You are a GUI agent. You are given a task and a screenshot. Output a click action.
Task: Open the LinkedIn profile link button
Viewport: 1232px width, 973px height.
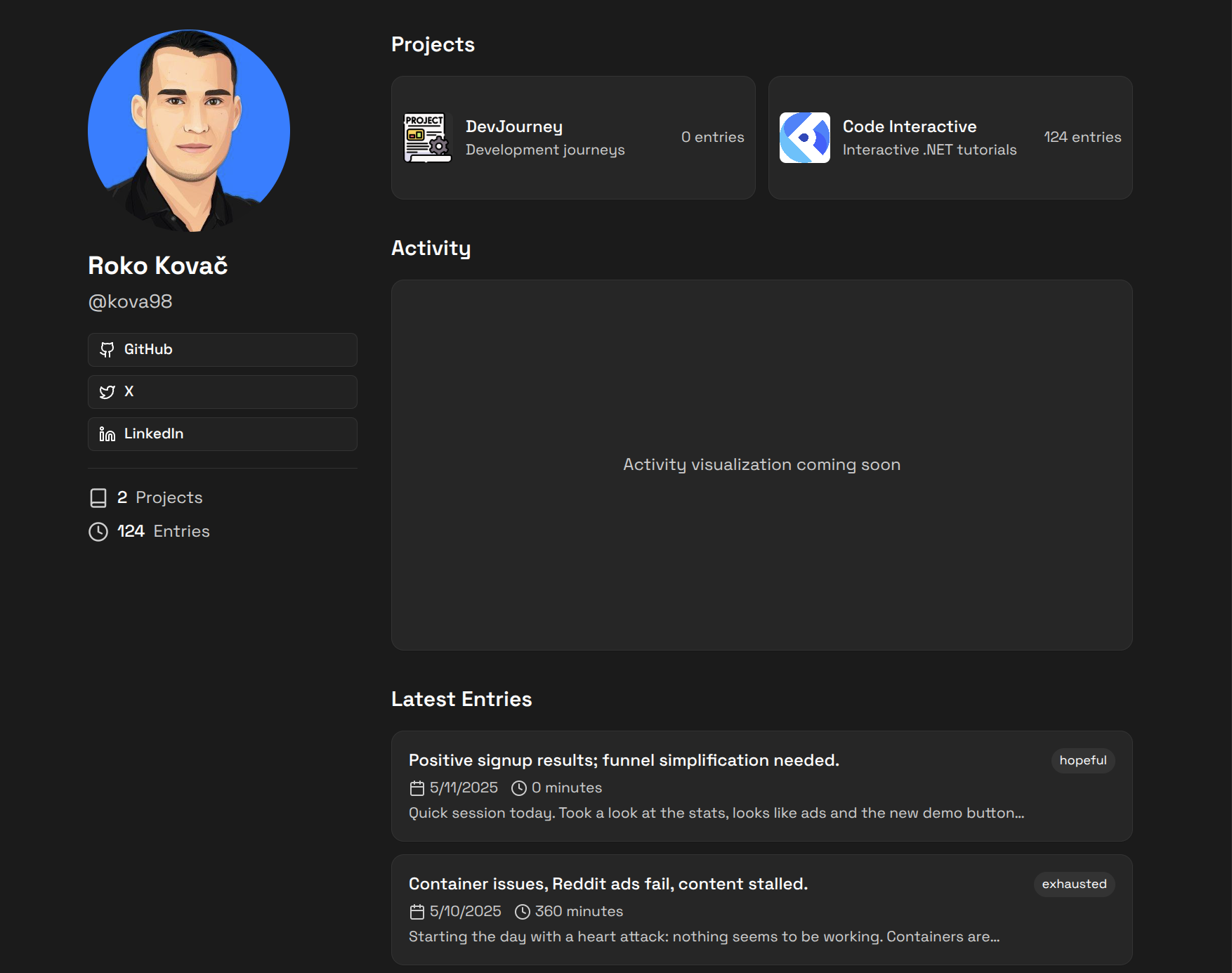[223, 434]
